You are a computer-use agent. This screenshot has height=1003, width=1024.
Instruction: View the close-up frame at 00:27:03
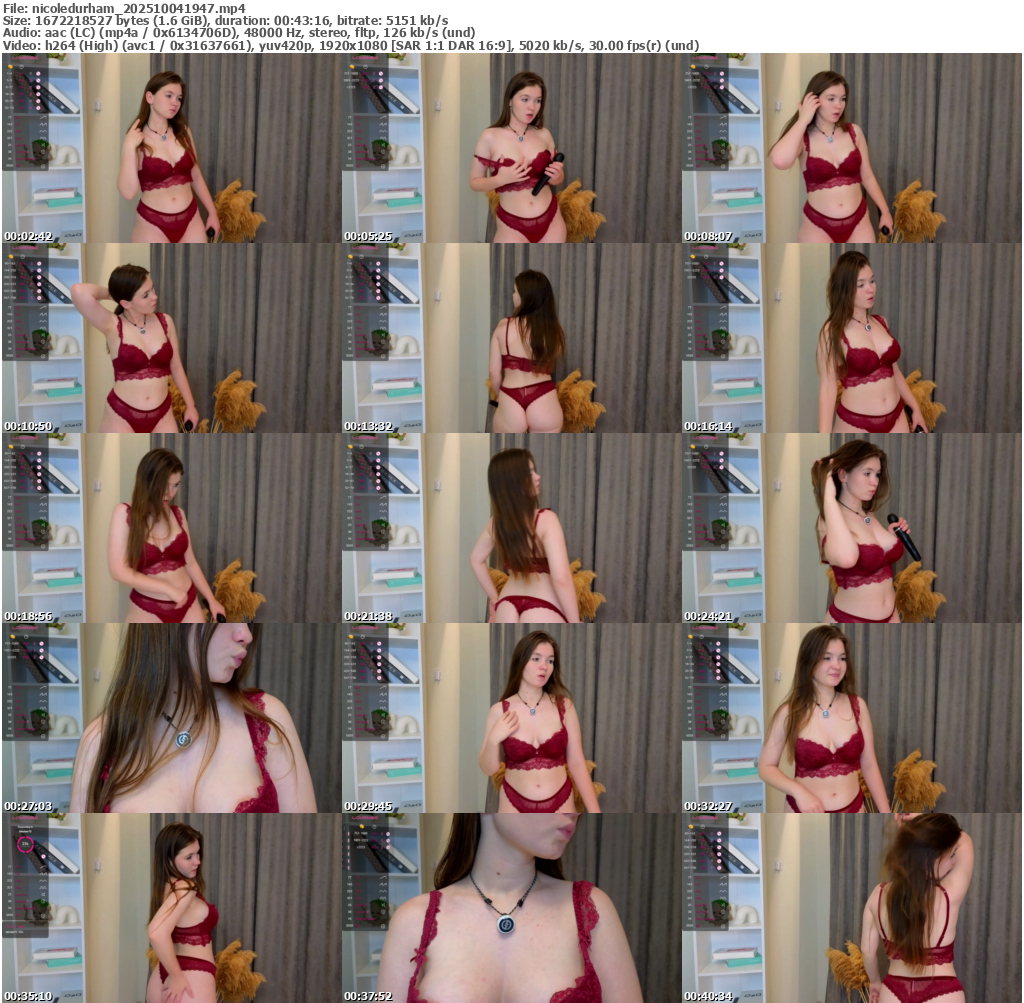172,718
